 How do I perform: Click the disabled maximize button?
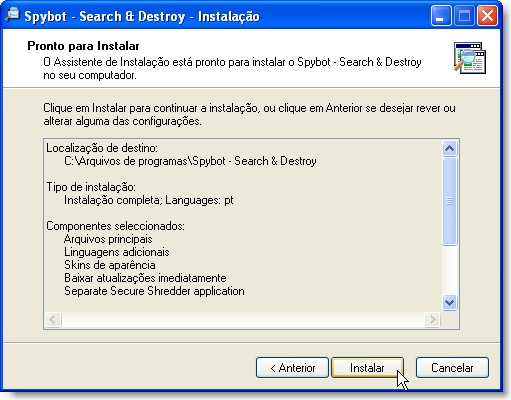(x=464, y=16)
